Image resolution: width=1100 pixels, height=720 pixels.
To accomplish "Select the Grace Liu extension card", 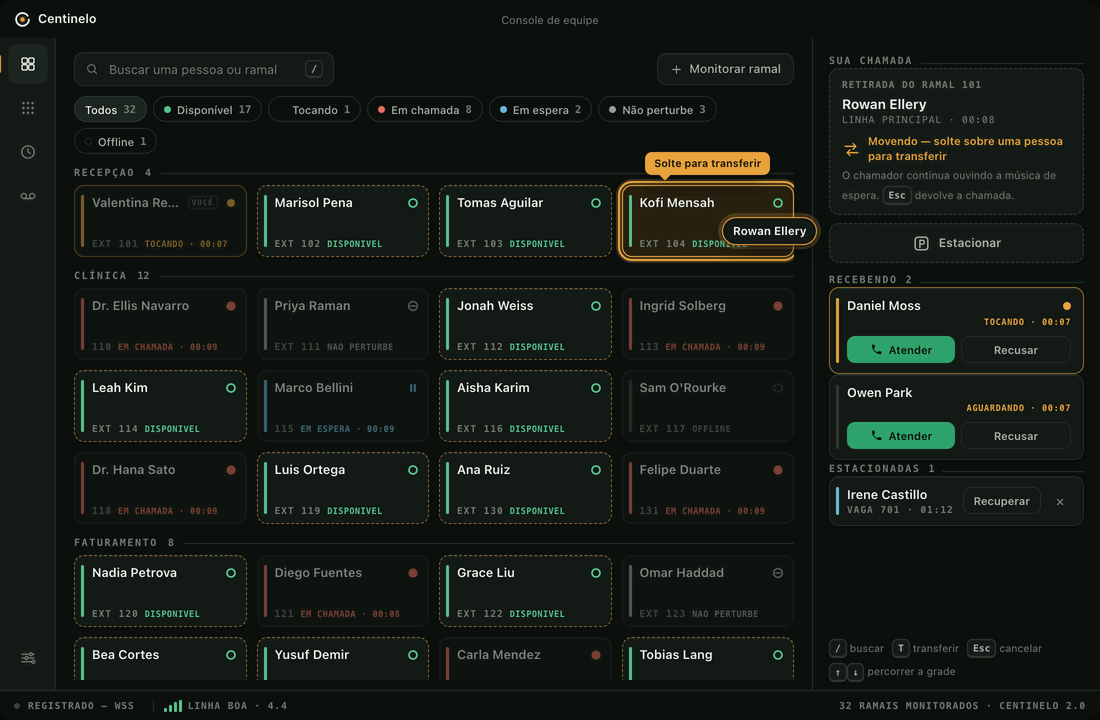I will [x=525, y=591].
